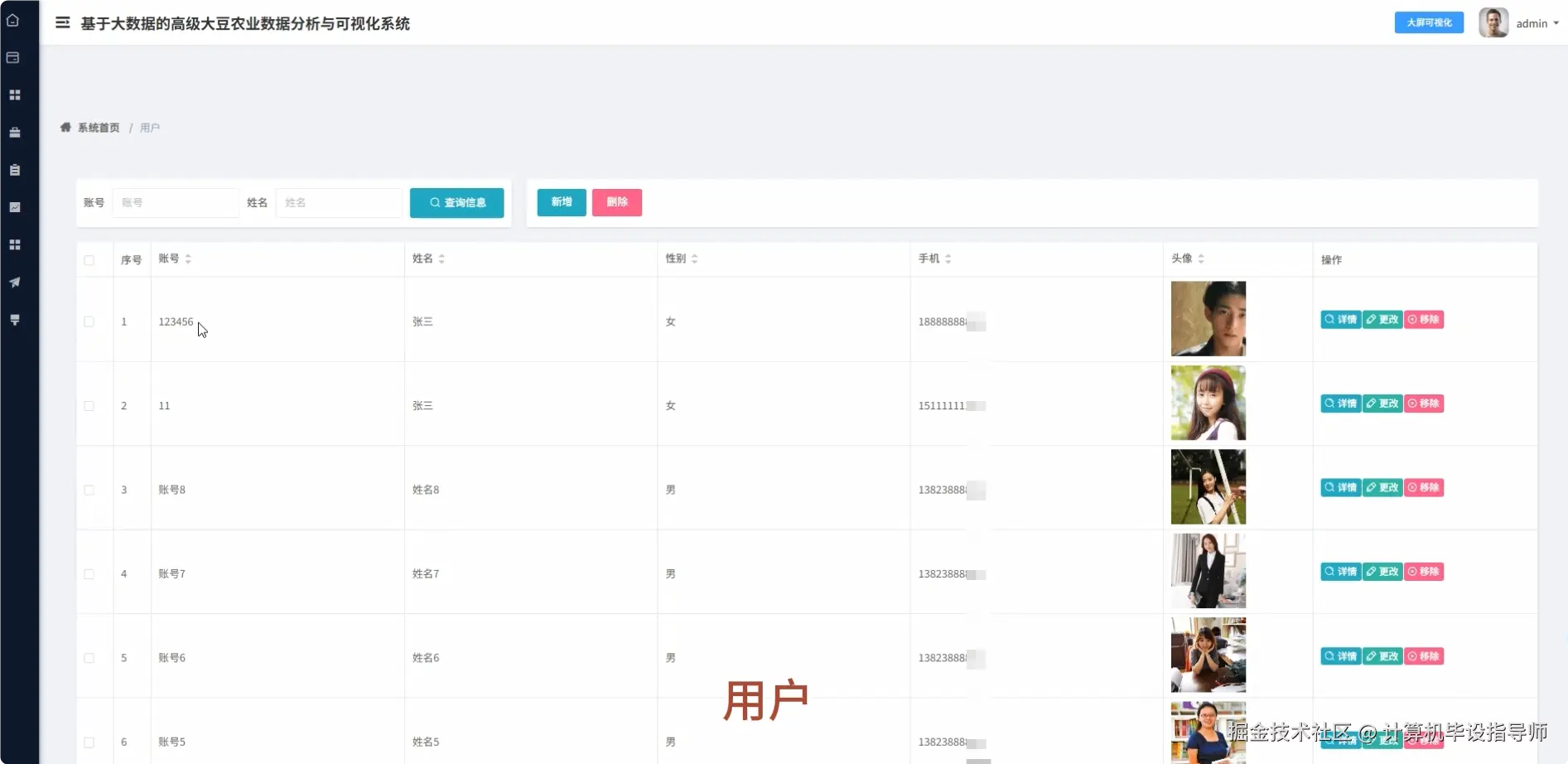
Task: Open the 系统首页 breadcrumb link
Action: pyautogui.click(x=99, y=128)
